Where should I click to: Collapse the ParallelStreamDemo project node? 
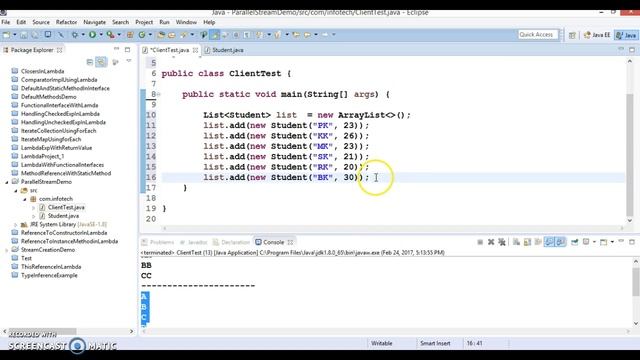7,182
